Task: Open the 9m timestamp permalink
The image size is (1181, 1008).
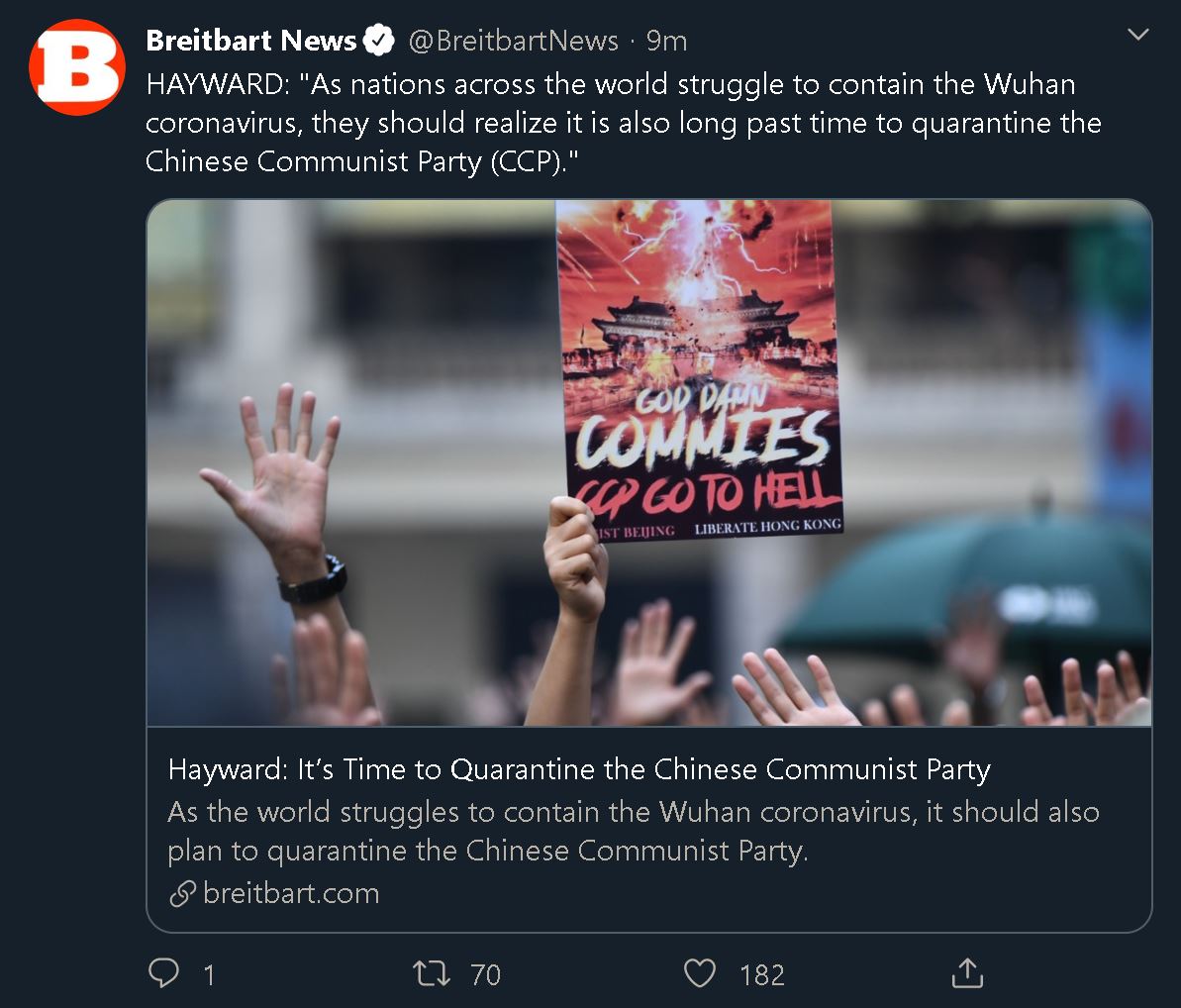Action: pos(666,41)
